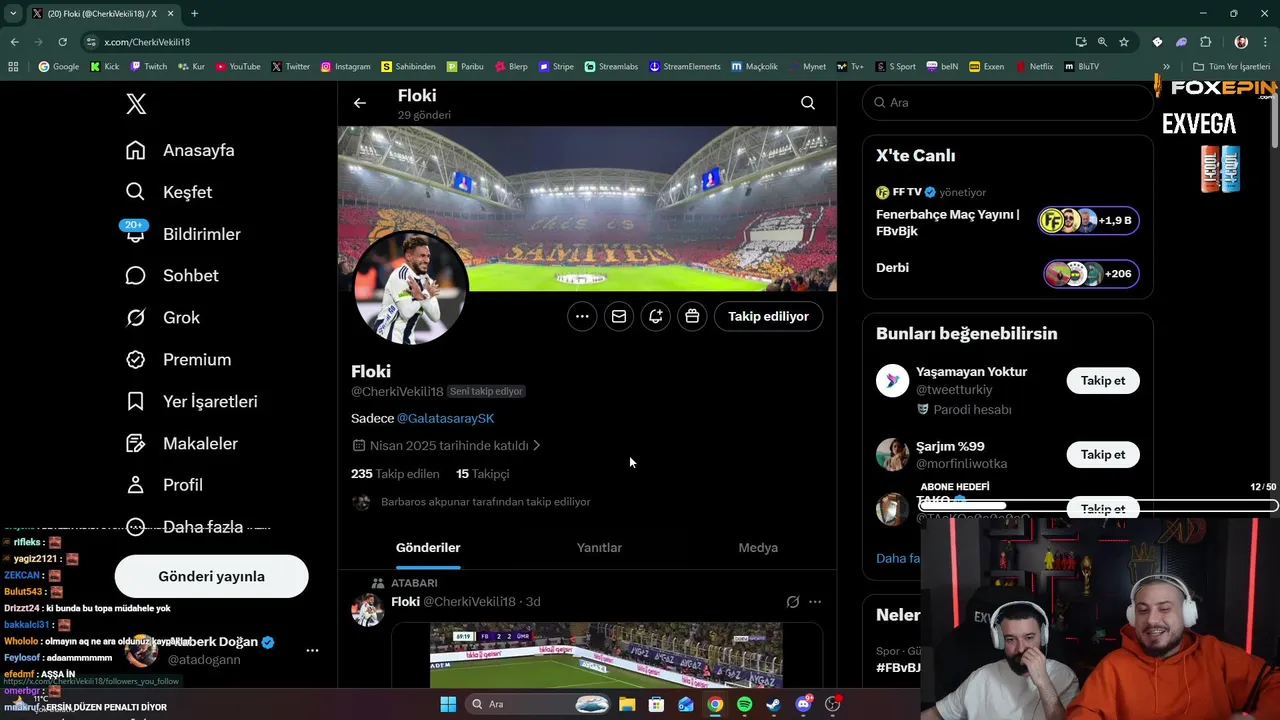Viewport: 1280px width, 720px height.
Task: Open Sohbet messages
Action: click(x=171, y=275)
